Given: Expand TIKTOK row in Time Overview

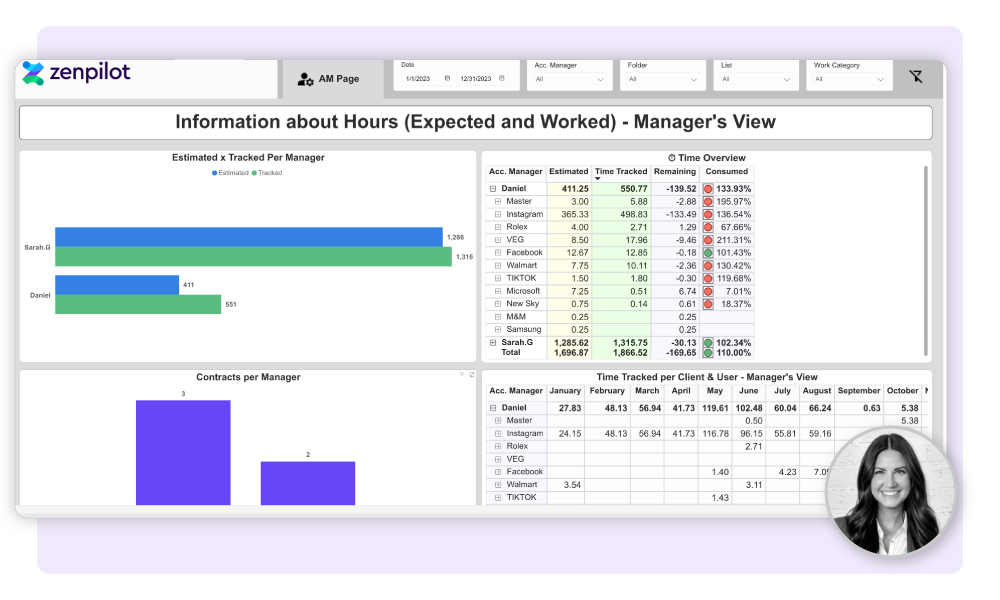Looking at the screenshot, I should [x=498, y=279].
